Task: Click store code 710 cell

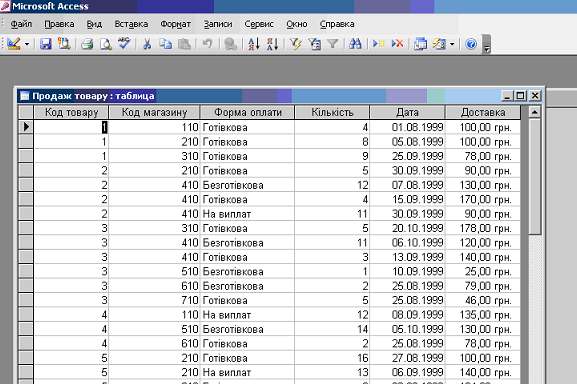Action: click(x=155, y=300)
